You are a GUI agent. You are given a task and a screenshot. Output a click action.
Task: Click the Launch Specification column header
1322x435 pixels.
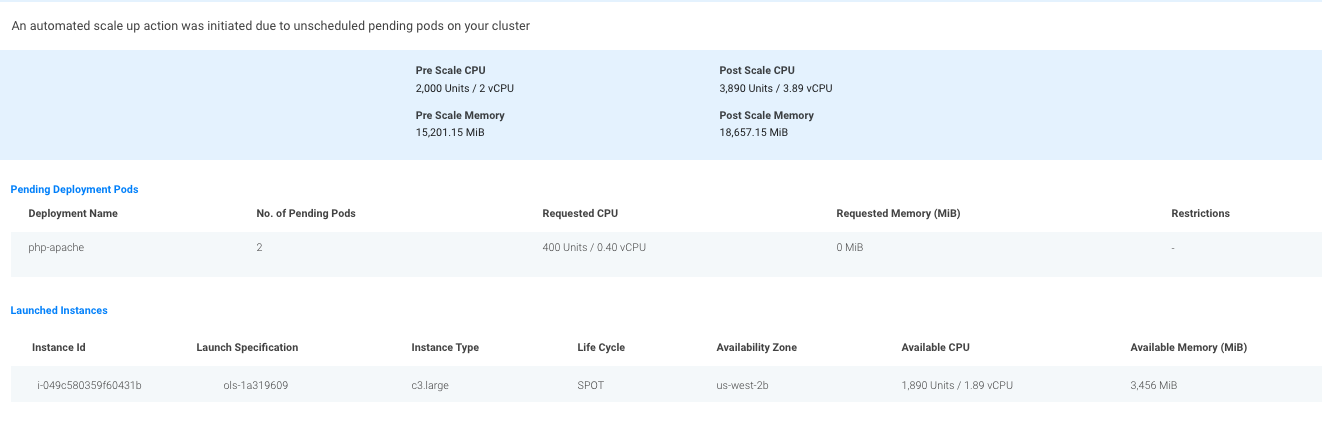247,347
